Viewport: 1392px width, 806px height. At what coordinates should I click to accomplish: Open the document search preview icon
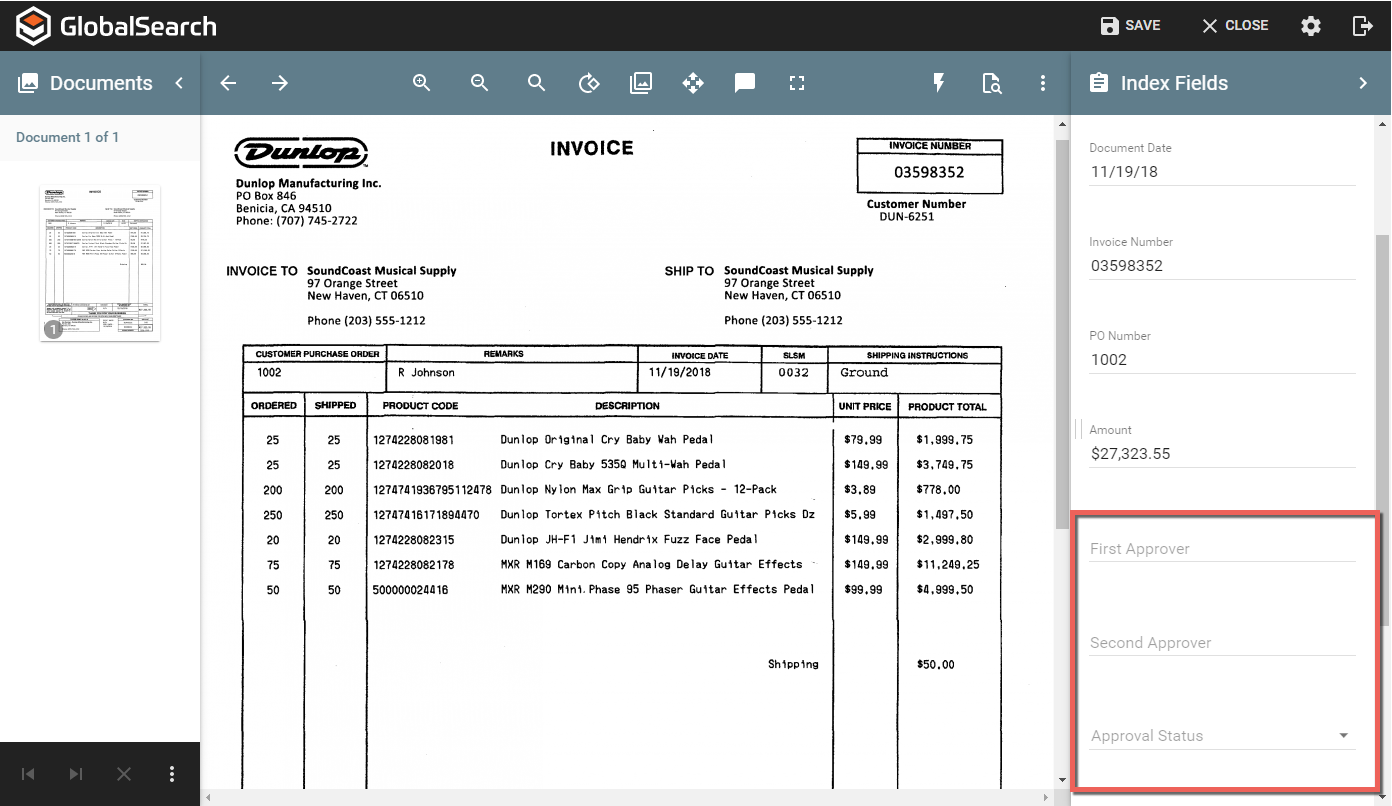[x=991, y=83]
